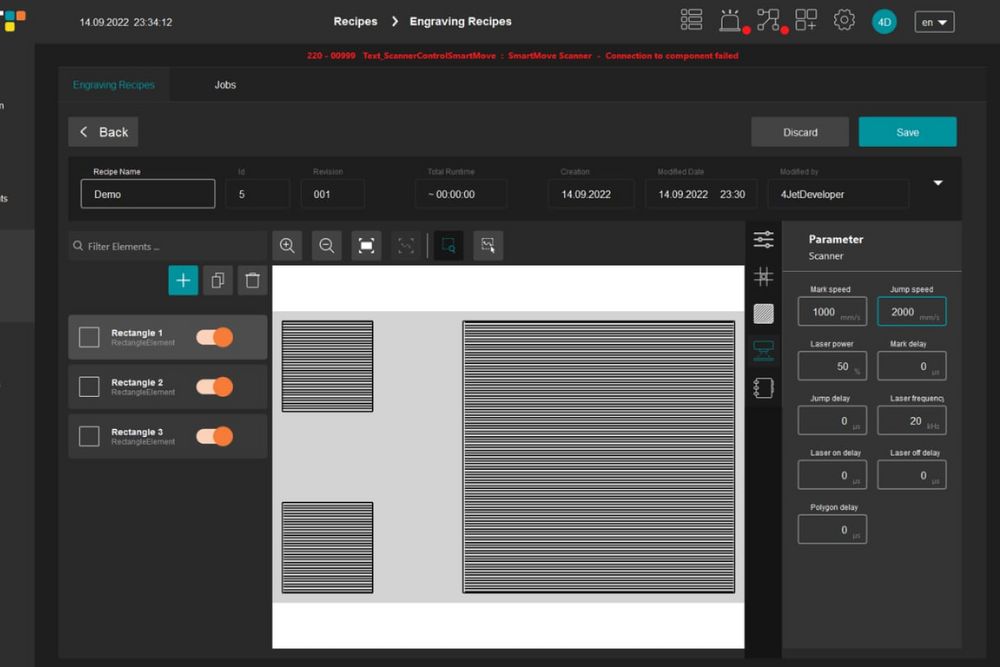
Task: Open settings via the gear icon
Action: 844,21
